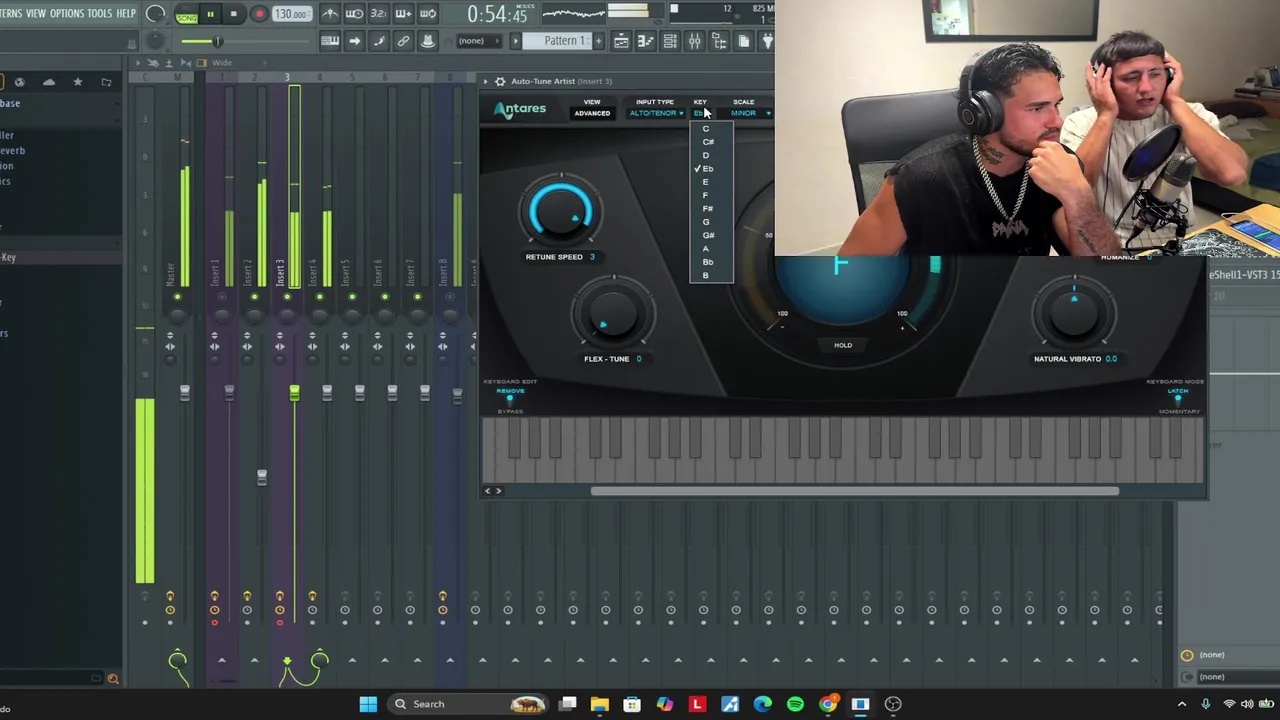Viewport: 1280px width, 720px height.
Task: Open the mixer view icon
Action: coord(694,41)
